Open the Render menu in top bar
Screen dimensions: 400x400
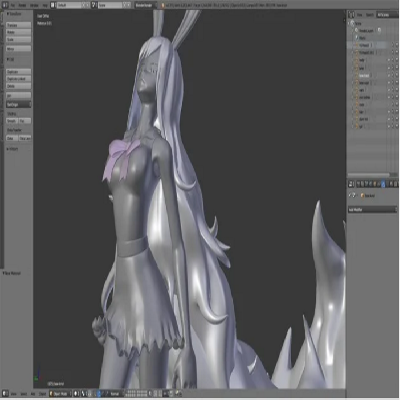pyautogui.click(x=23, y=5)
